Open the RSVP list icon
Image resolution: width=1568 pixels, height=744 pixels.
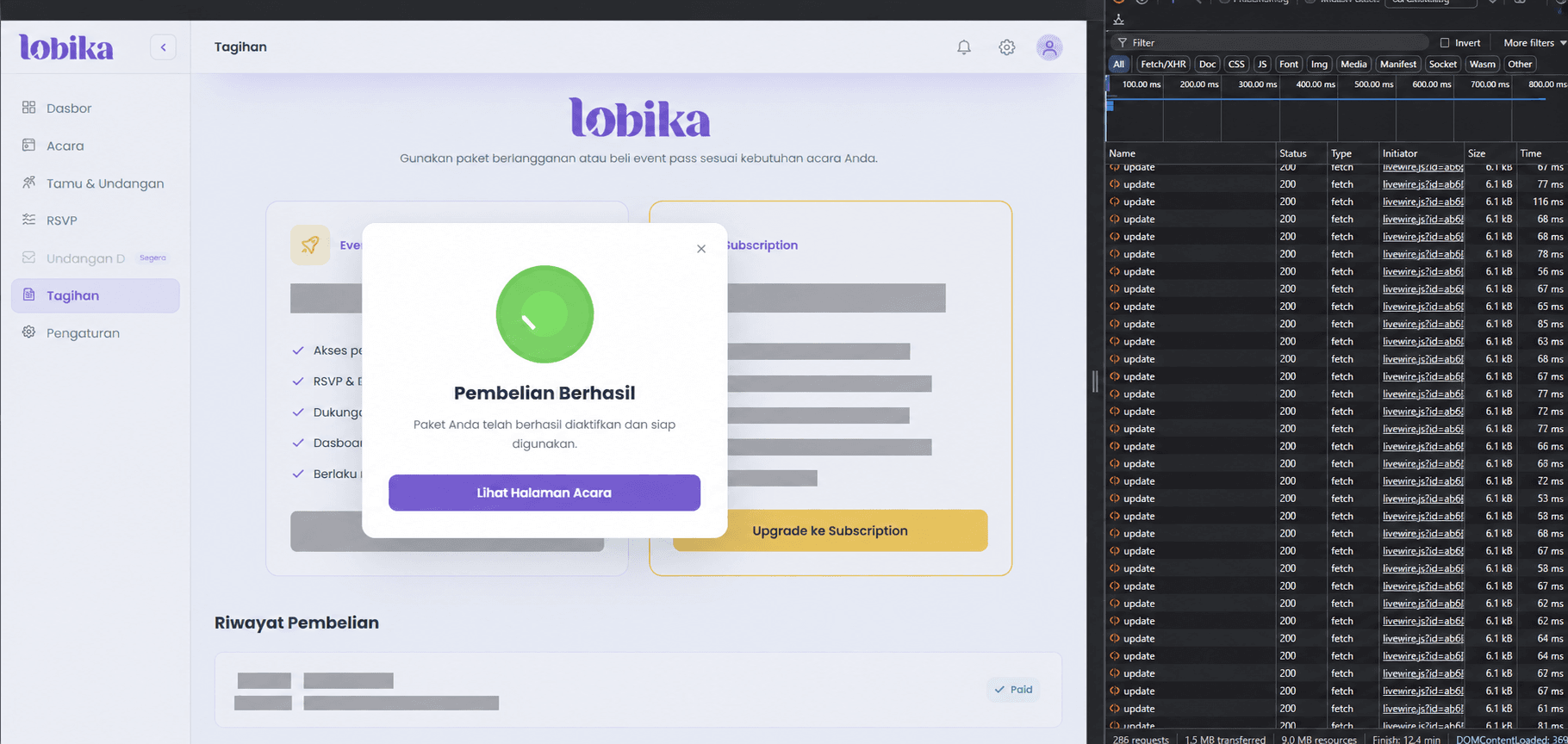pos(28,220)
